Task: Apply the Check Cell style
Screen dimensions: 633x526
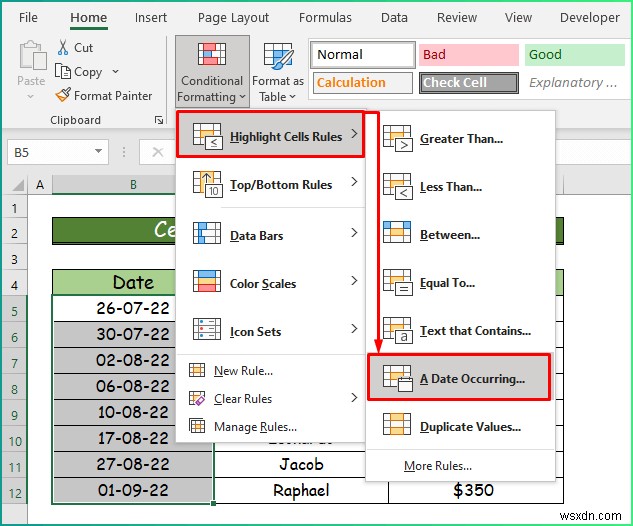Action: pyautogui.click(x=469, y=83)
